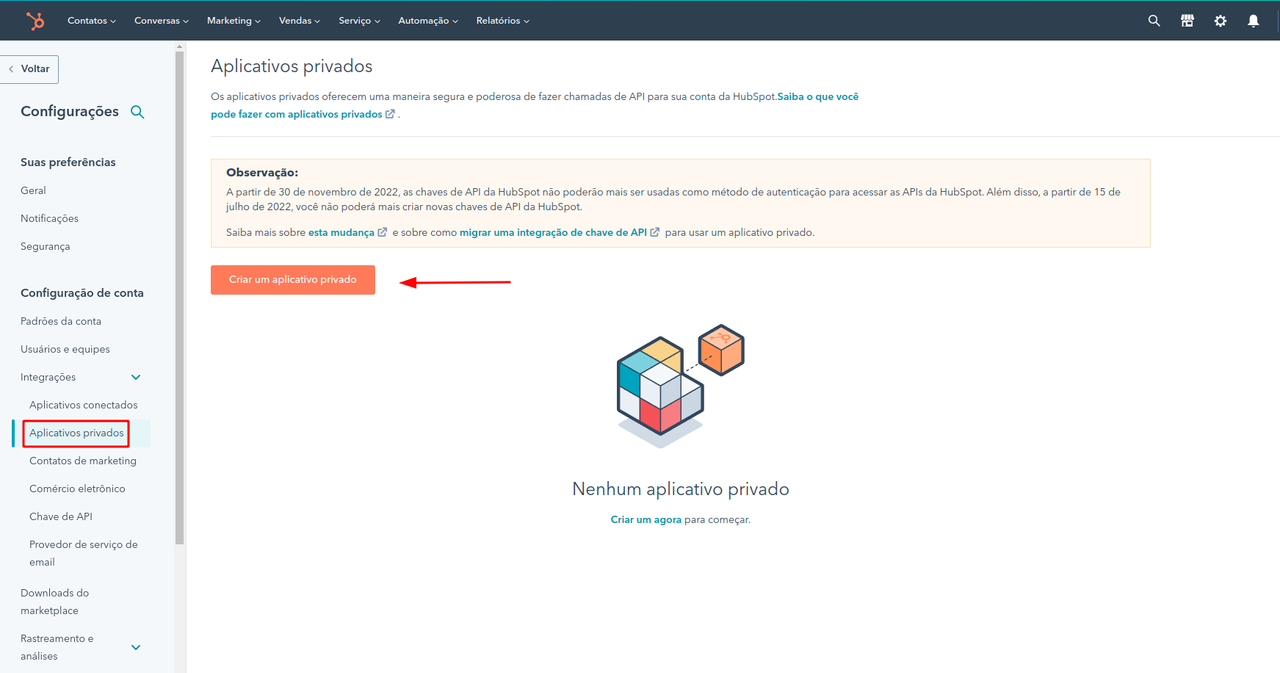Select Provedor de serviço de email
Viewport: 1280px width, 673px height.
click(x=83, y=553)
